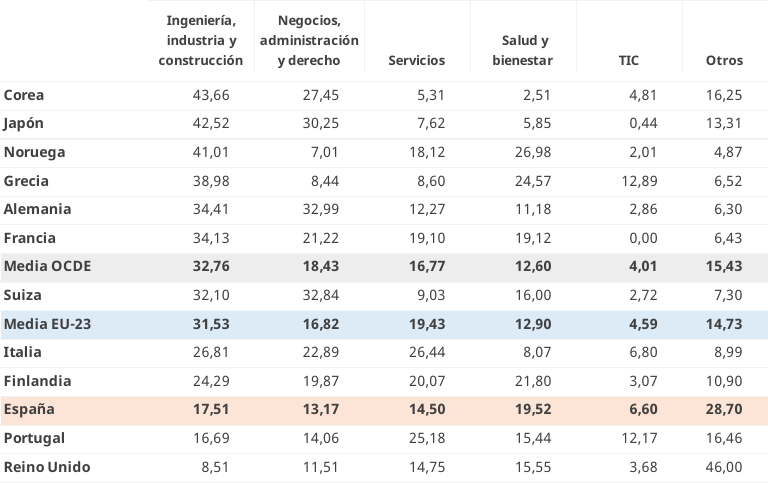Click the Reino Unido row label
The height and width of the screenshot is (483, 768).
pos(47,467)
